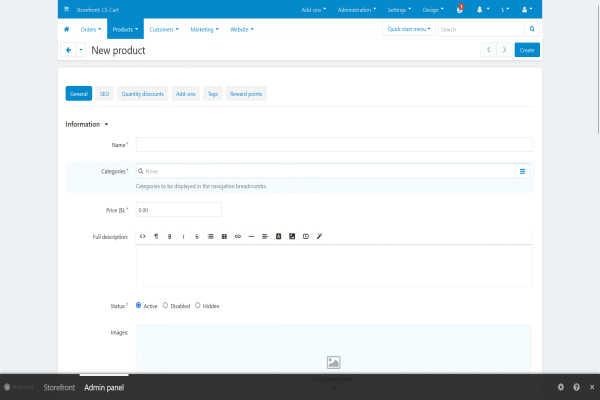Screen dimensions: 600x400
Task: Click the magic wand clear formatting icon
Action: tap(319, 237)
